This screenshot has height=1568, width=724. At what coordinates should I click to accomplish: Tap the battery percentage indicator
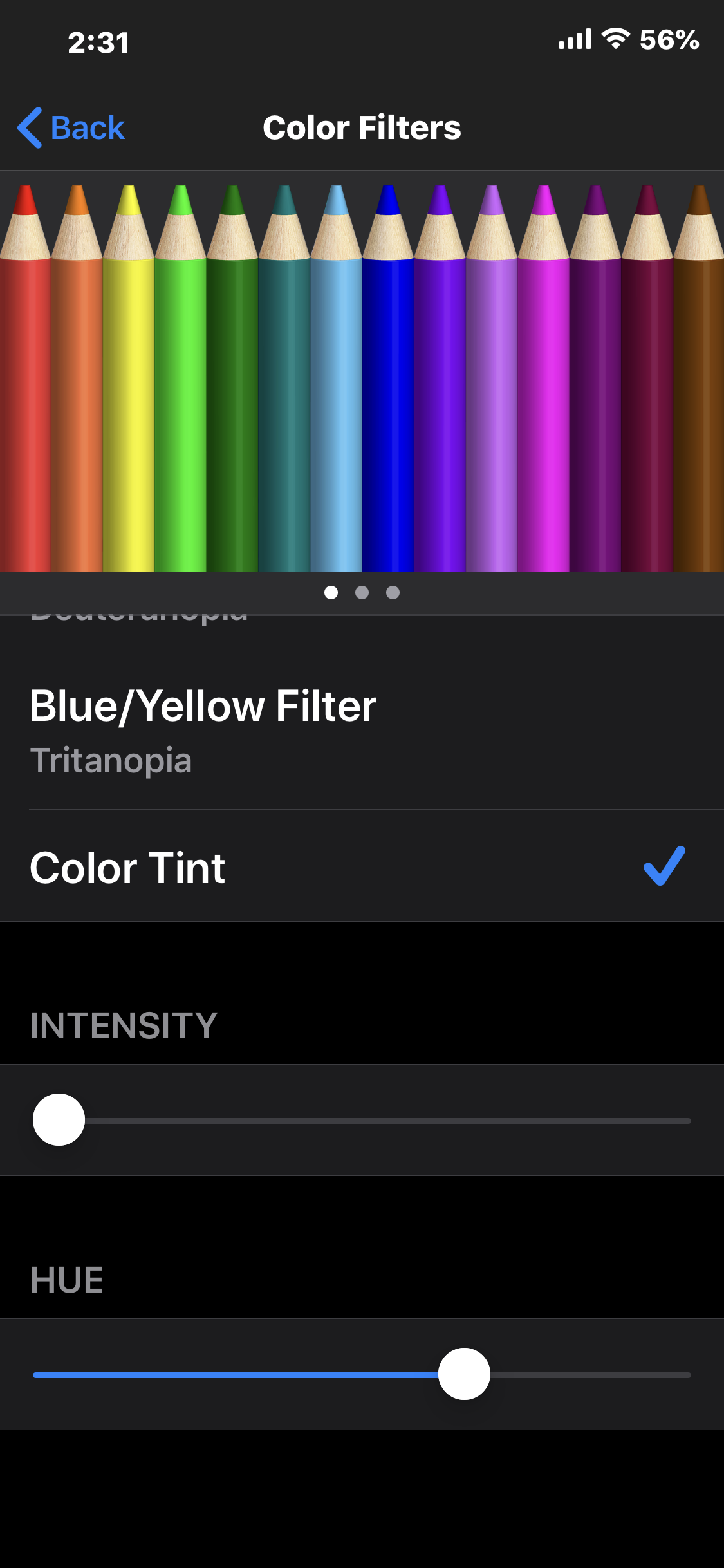669,40
